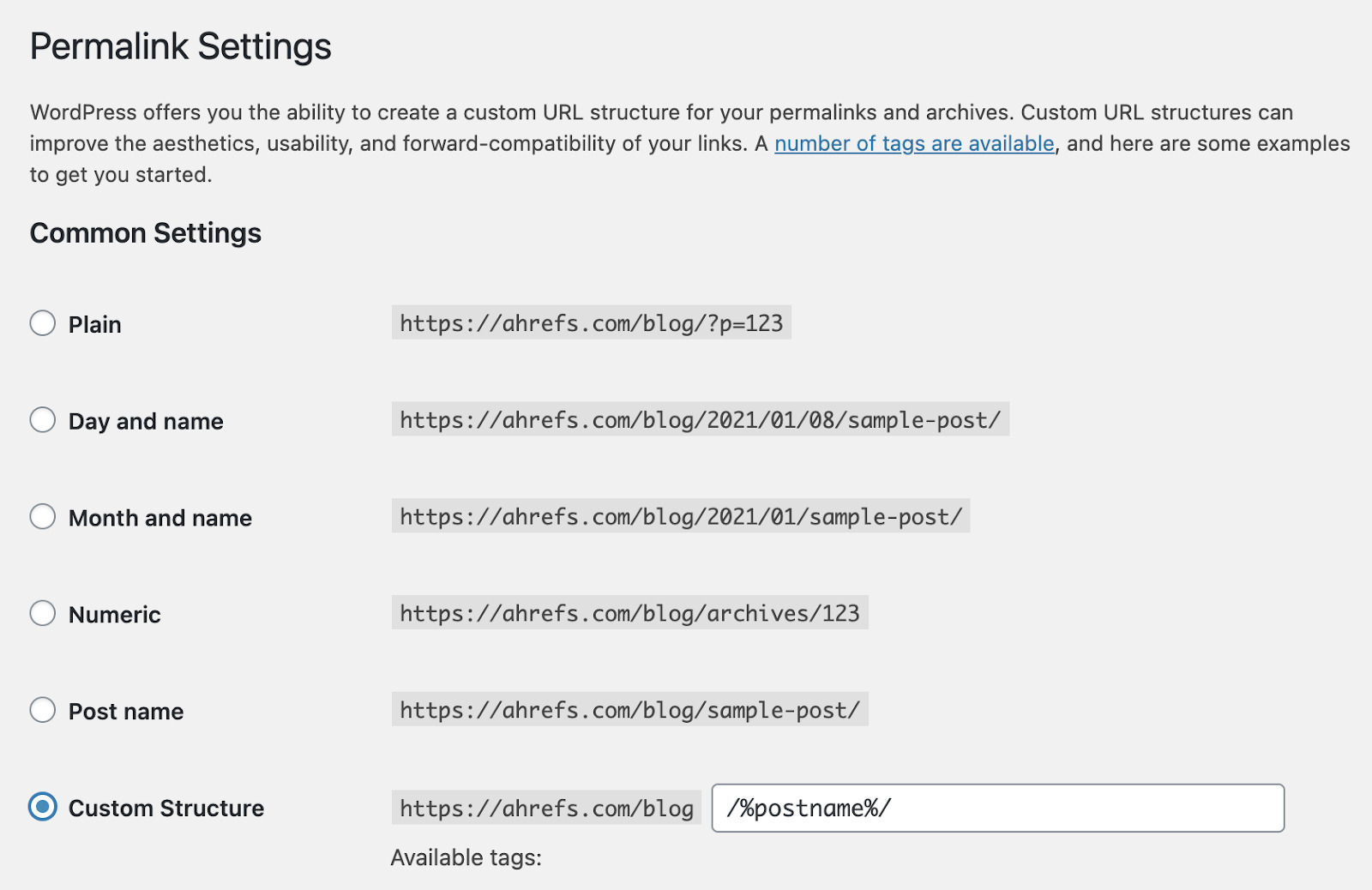1372x890 pixels.
Task: Click the Common Settings section heading
Action: pos(146,233)
